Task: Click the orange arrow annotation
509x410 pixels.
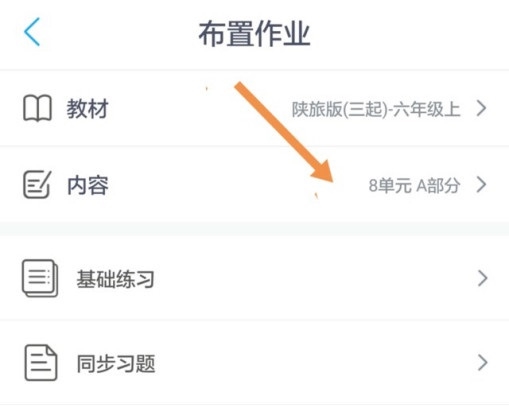Action: pos(284,132)
